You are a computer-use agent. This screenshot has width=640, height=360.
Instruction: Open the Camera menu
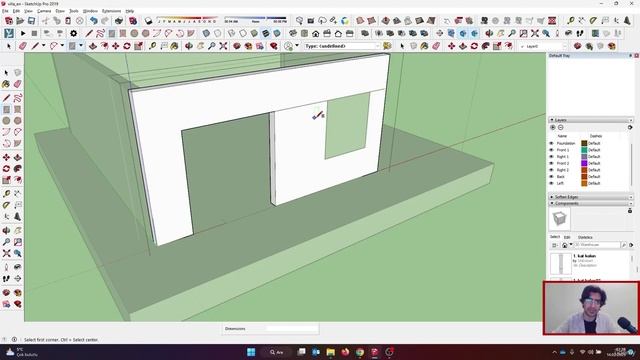[44, 11]
